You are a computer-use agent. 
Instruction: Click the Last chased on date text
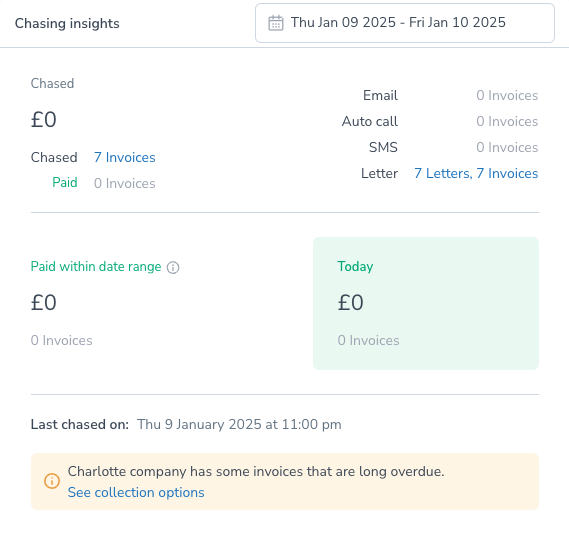pyautogui.click(x=239, y=424)
